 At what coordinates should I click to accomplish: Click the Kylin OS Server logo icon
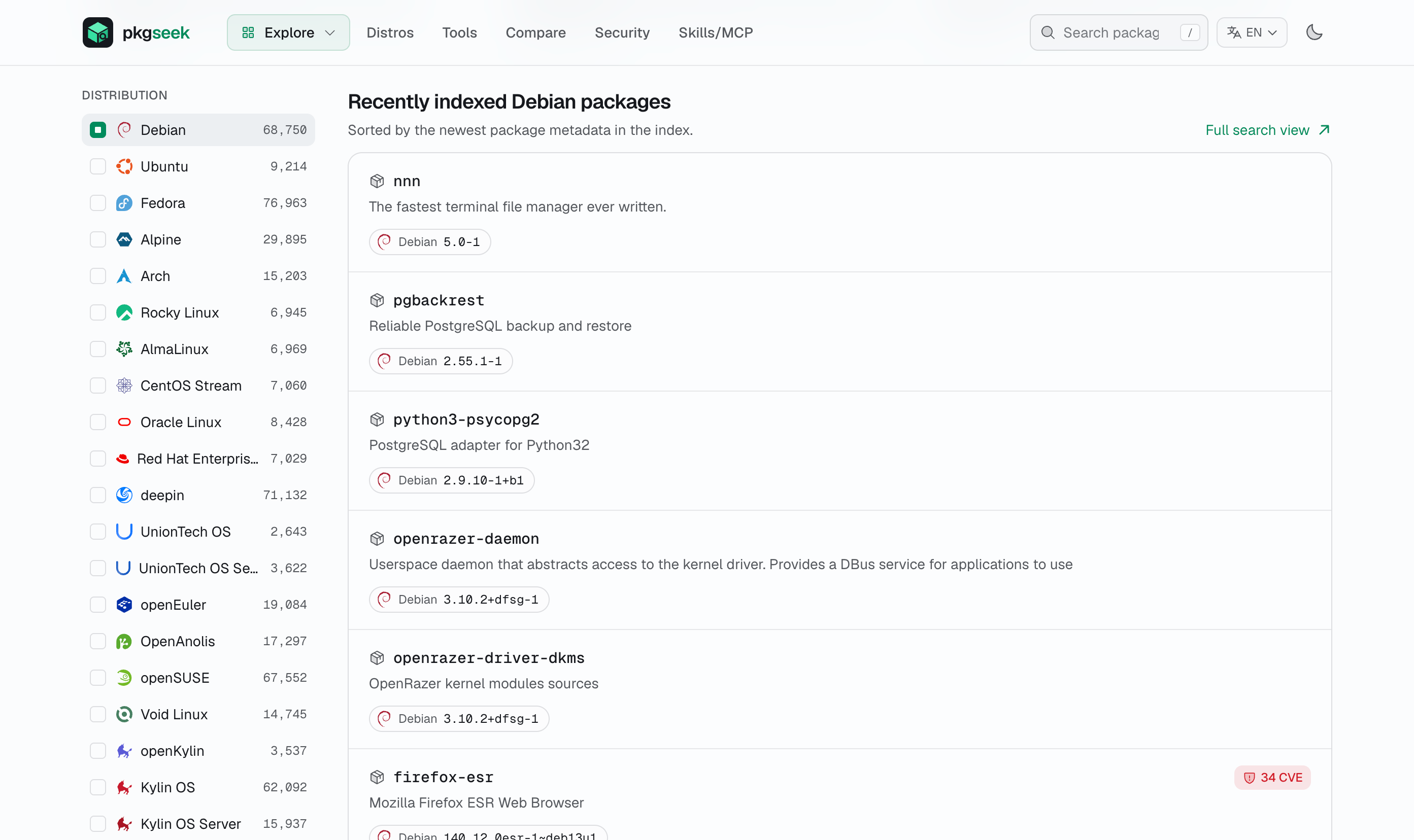[124, 824]
